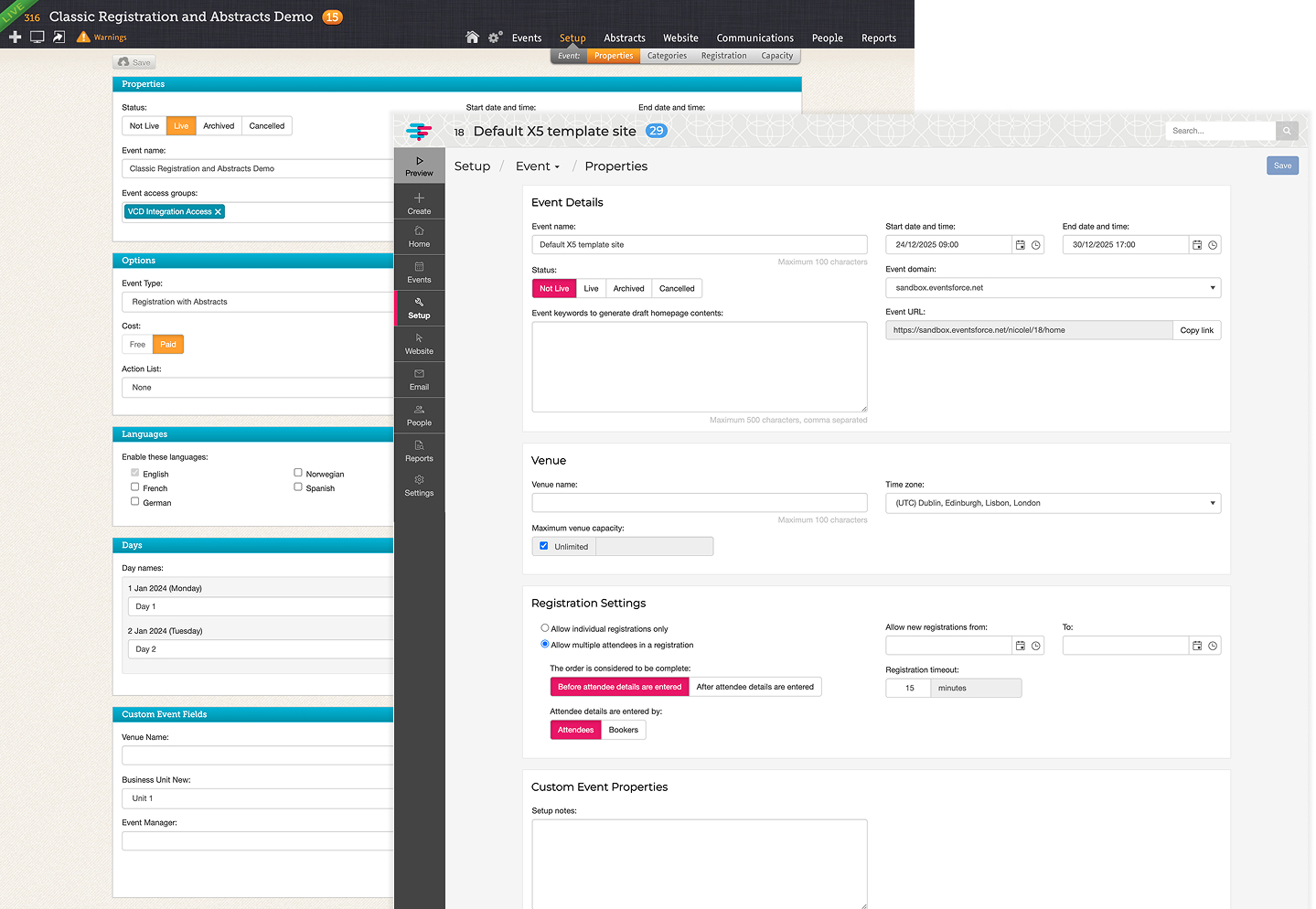Click the Copy link button
Viewport: 1316px width, 909px height.
point(1196,330)
